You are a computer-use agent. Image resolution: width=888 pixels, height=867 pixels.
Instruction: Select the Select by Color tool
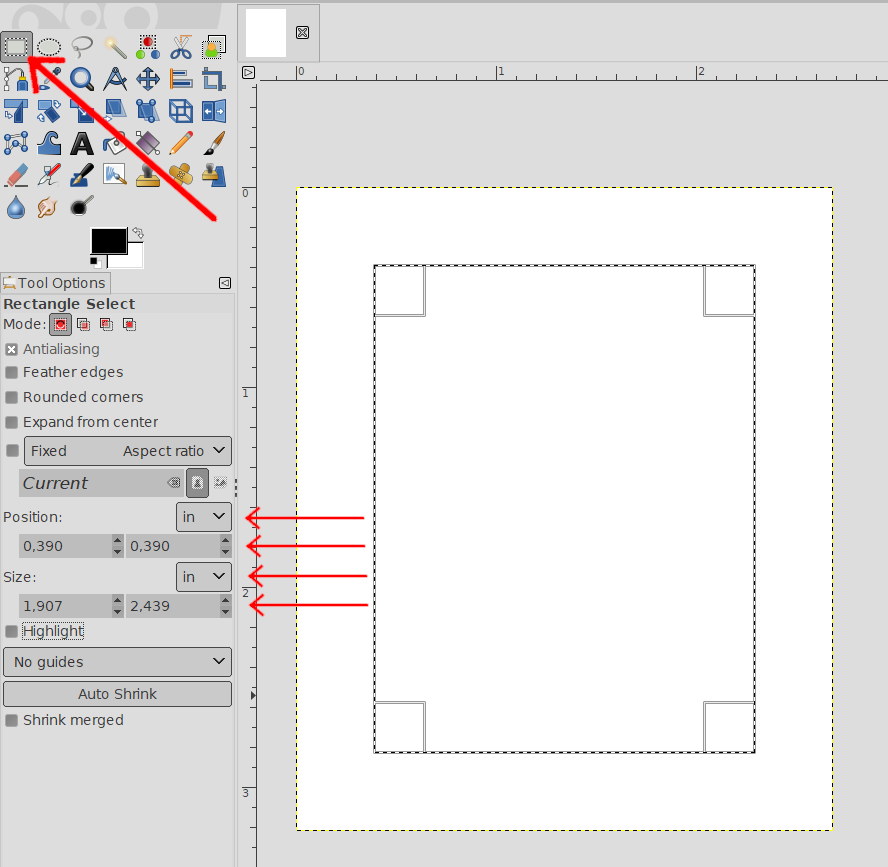(x=148, y=47)
